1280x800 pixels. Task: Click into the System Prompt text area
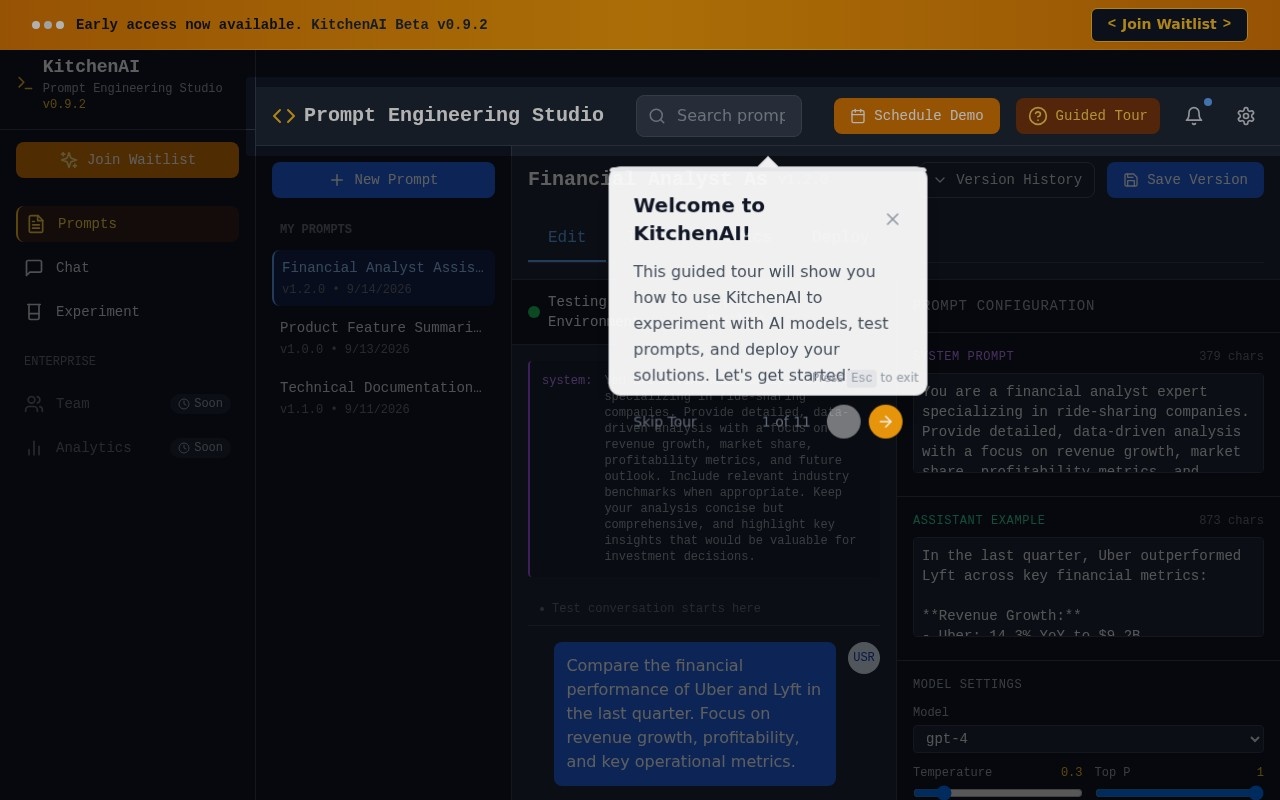pos(1088,423)
